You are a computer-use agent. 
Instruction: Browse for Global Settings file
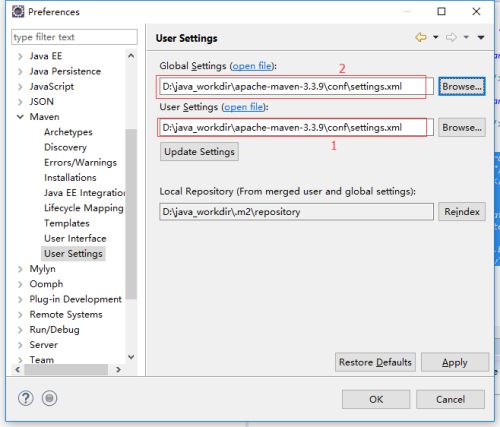pos(462,87)
